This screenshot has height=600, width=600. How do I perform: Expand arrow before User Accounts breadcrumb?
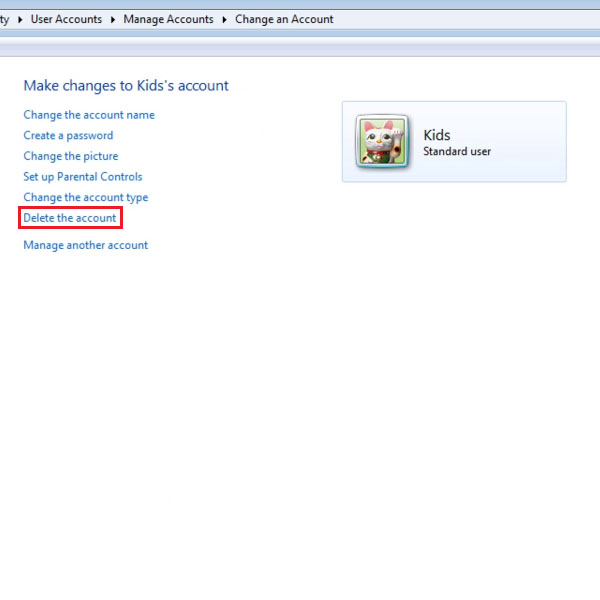click(x=20, y=20)
